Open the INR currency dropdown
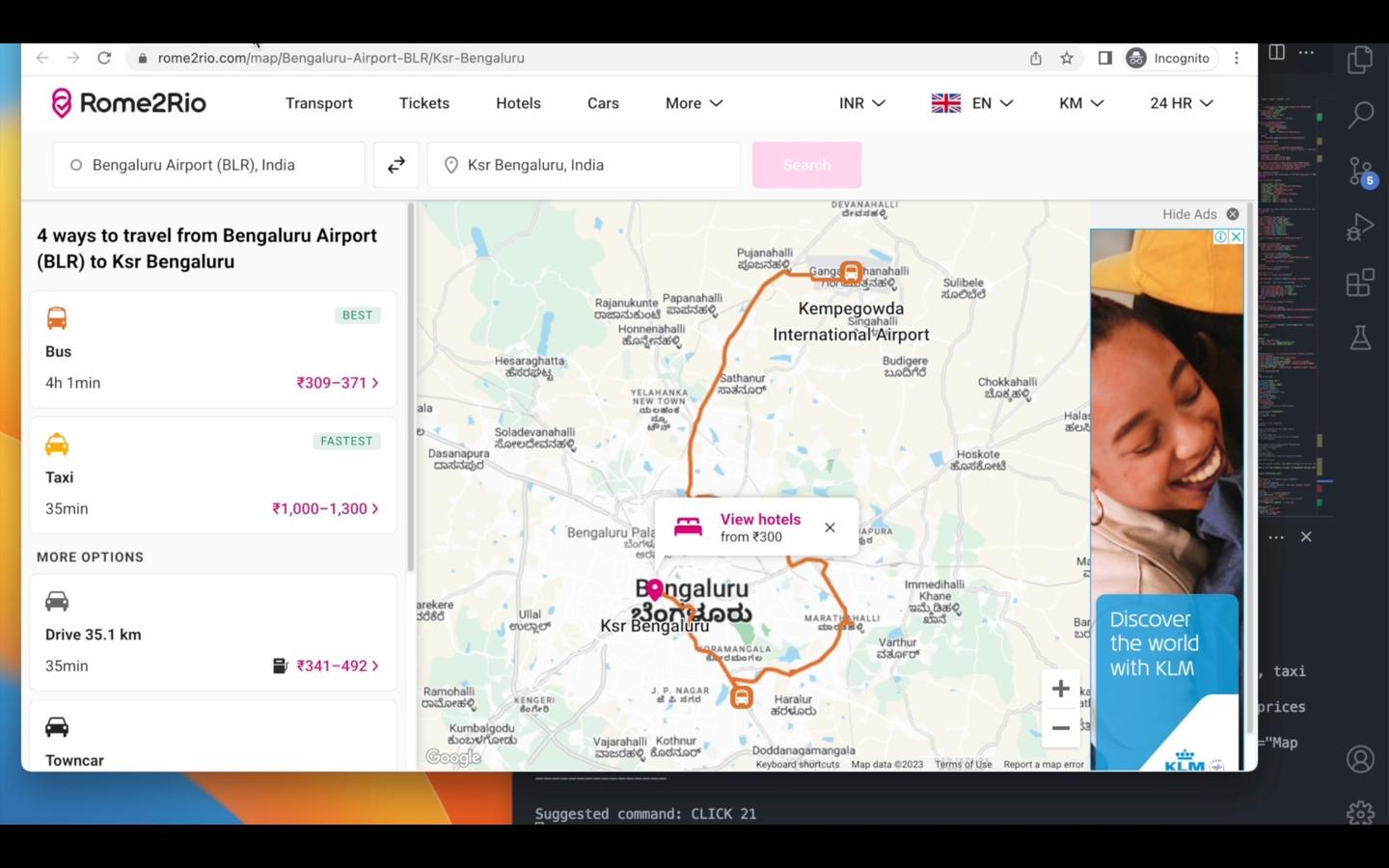This screenshot has height=868, width=1389. [x=862, y=103]
